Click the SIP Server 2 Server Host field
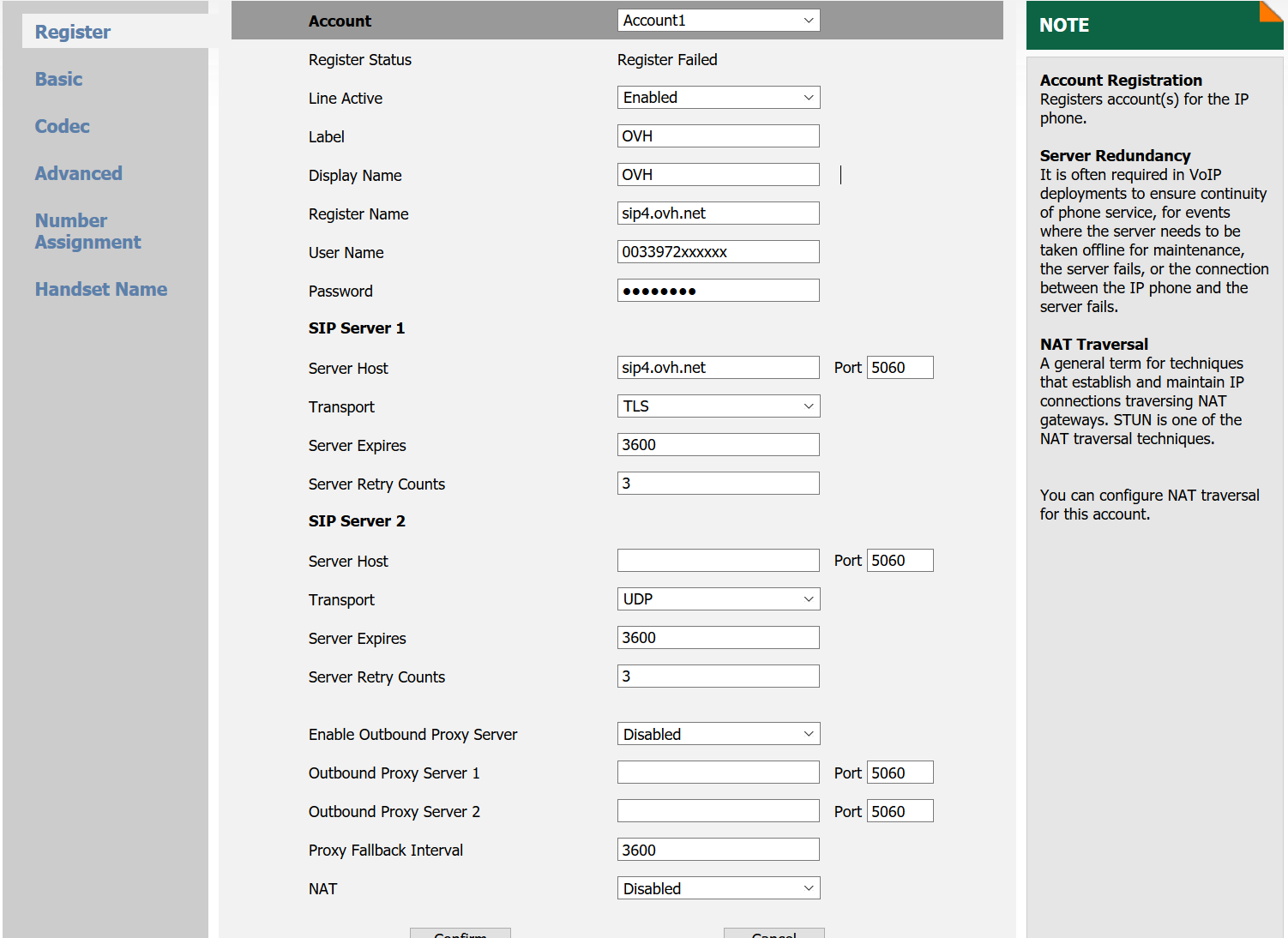The width and height of the screenshot is (1288, 938). point(718,561)
